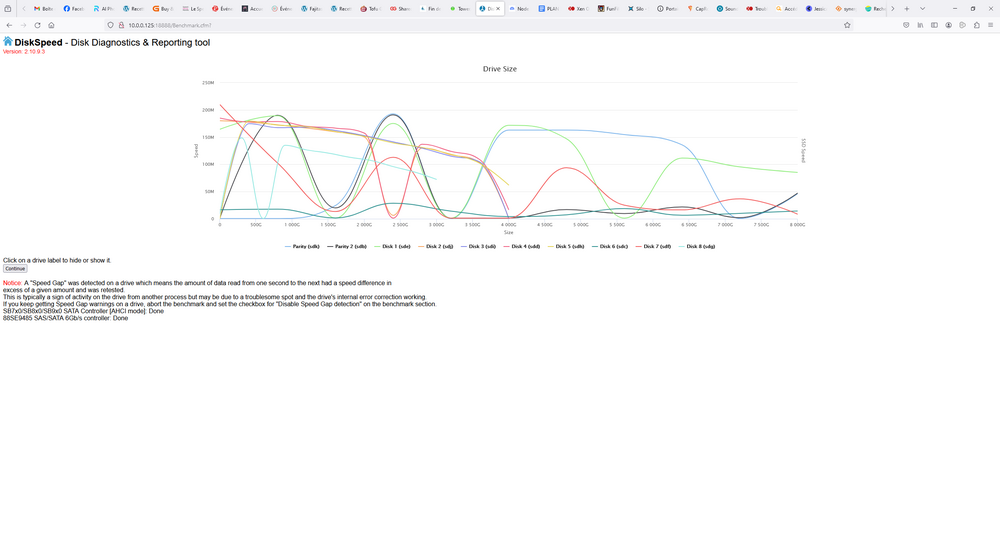Screen dimensions: 1000x550
Task: Toggle the sidebar icon in toolbar
Action: (934, 26)
